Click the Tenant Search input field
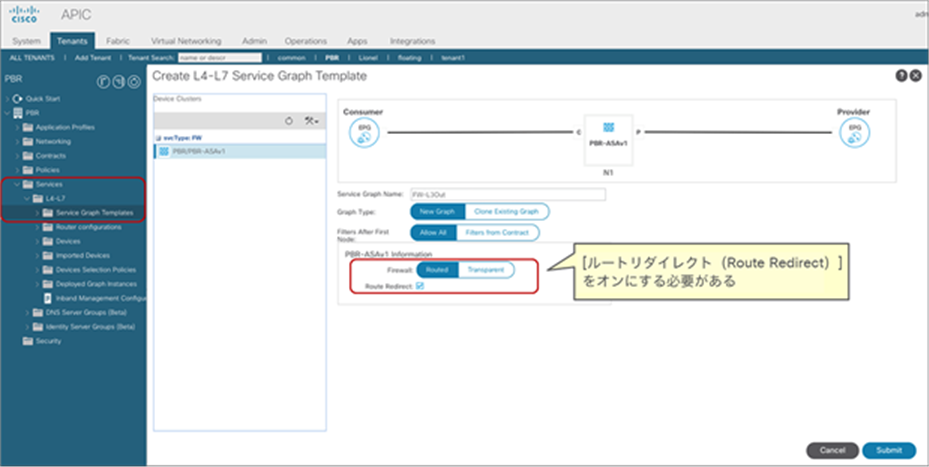 click(x=220, y=57)
